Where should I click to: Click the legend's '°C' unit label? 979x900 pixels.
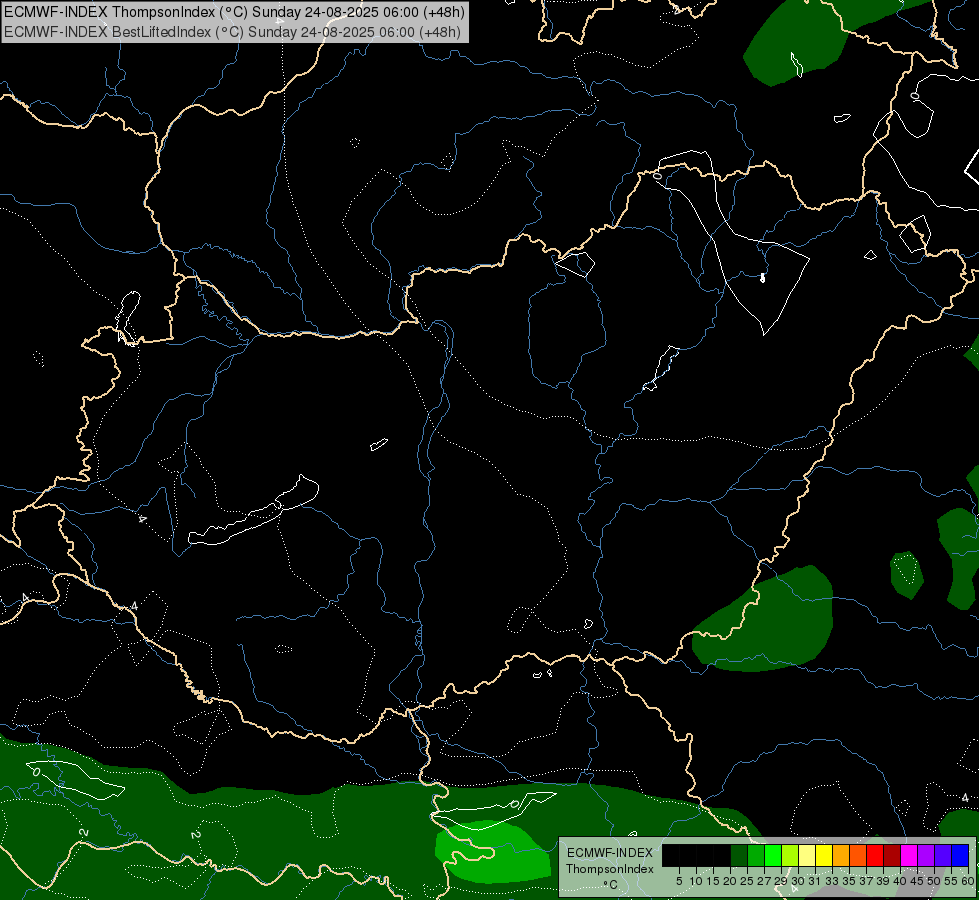pyautogui.click(x=611, y=885)
